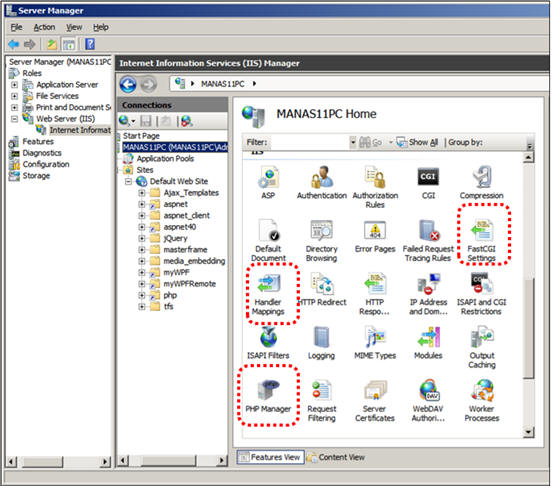Screen dimensions: 552x486
Task: Switch to Content View tab
Action: click(x=335, y=457)
